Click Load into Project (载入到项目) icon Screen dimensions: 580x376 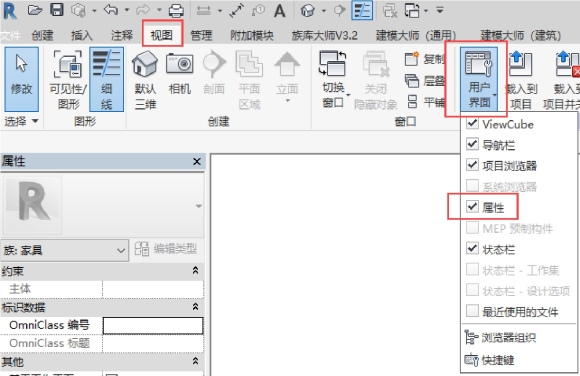520,64
